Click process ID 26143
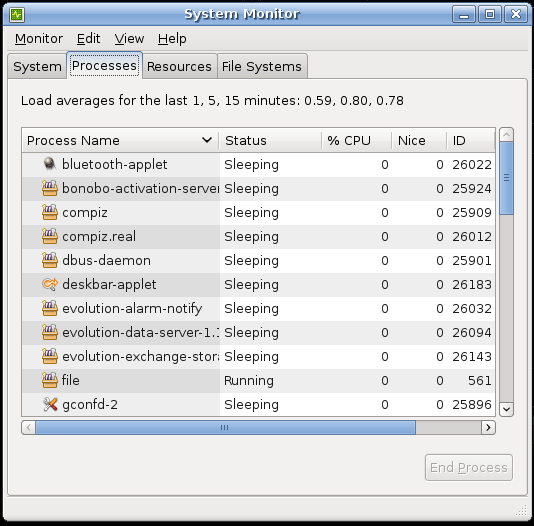 pos(472,357)
